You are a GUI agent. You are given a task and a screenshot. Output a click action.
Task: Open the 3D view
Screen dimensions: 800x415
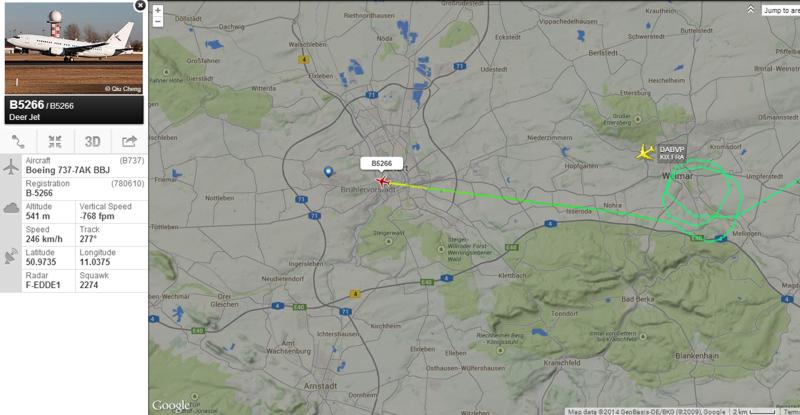[x=92, y=141]
